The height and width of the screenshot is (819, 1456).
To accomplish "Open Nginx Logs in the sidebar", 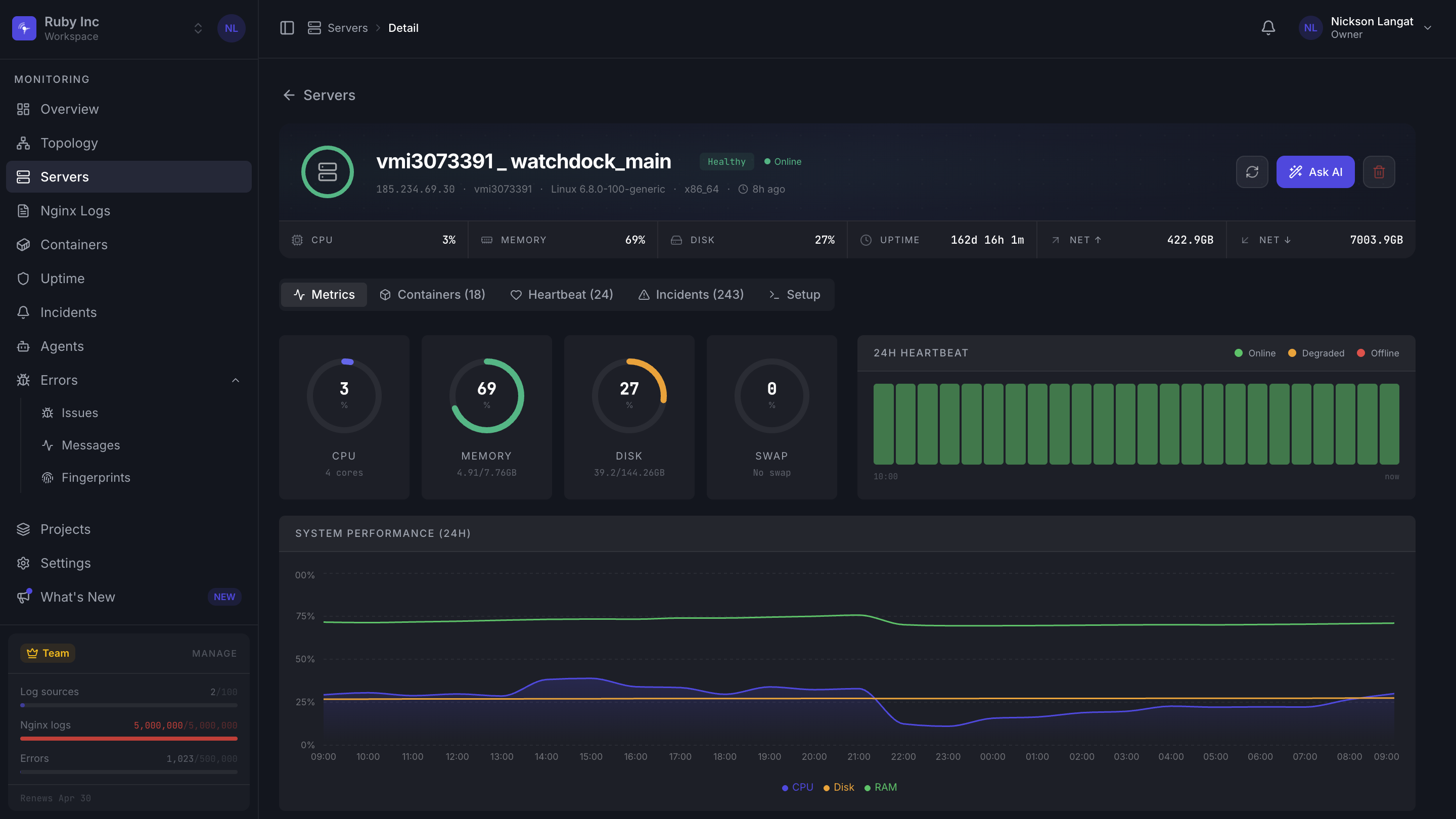I will click(129, 211).
